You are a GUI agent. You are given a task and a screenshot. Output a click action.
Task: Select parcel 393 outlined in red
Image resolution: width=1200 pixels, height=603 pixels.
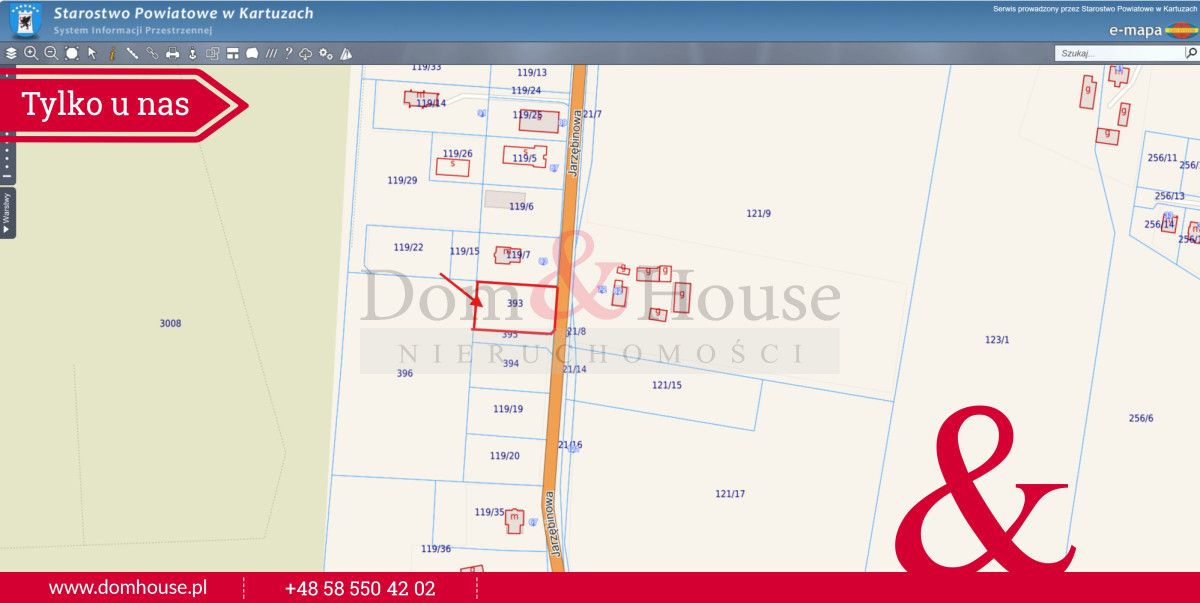(x=515, y=307)
